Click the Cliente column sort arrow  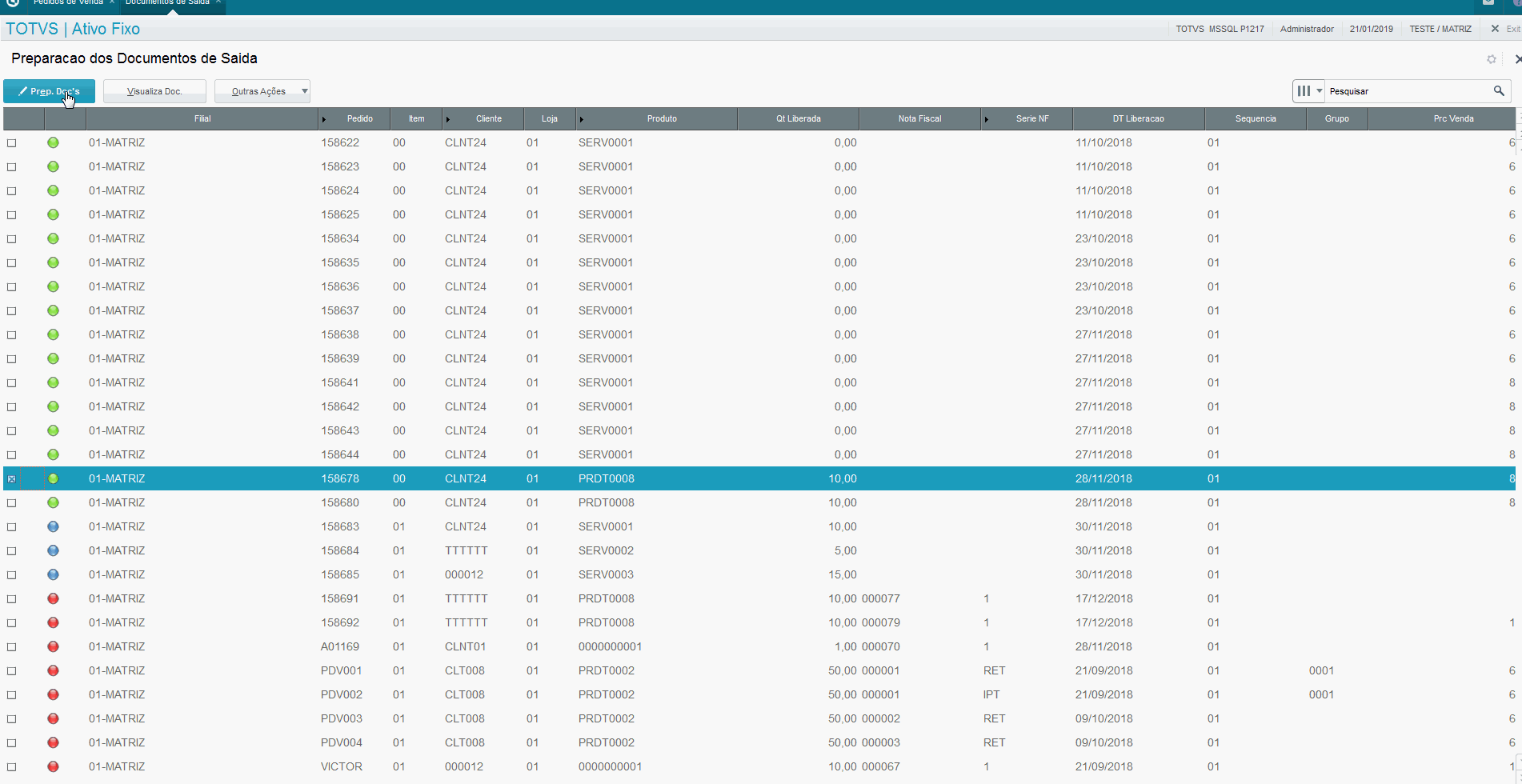coord(448,119)
